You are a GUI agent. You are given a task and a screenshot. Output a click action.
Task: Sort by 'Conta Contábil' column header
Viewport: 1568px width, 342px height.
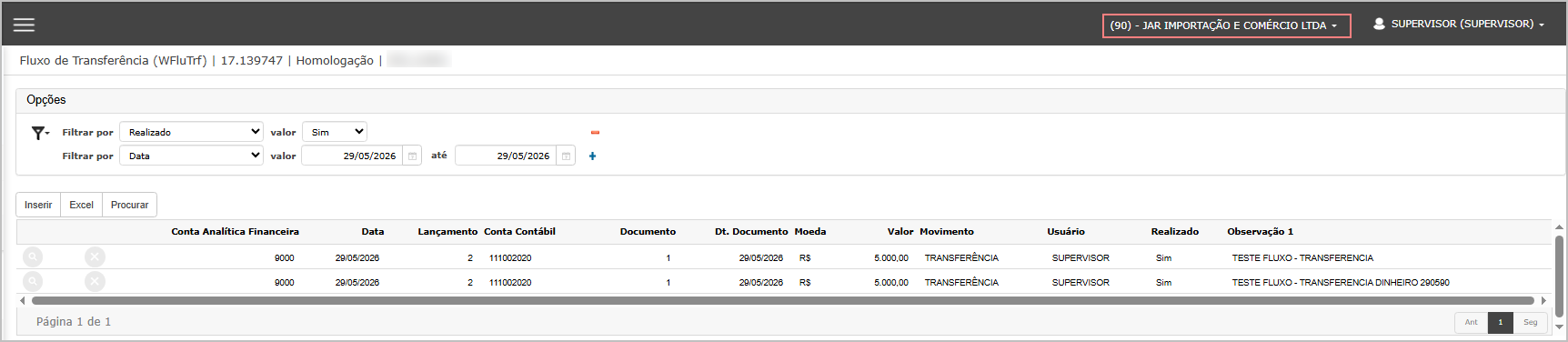(519, 232)
